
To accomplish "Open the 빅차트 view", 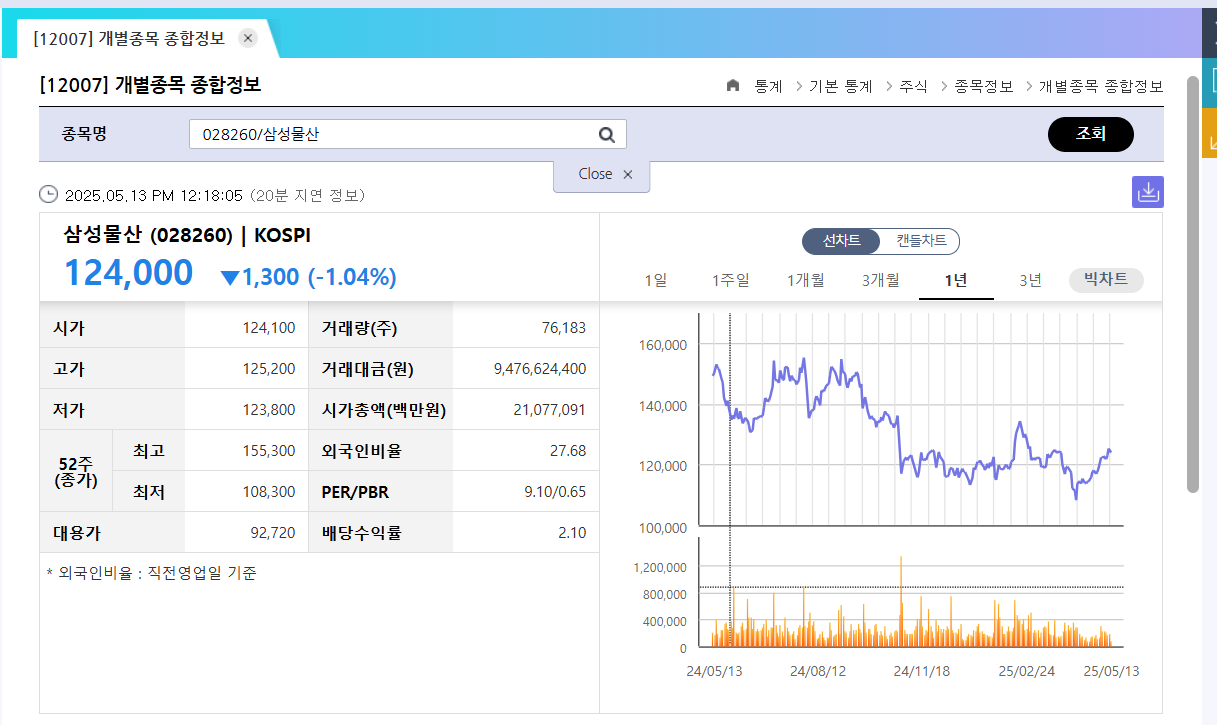I will (x=1105, y=280).
